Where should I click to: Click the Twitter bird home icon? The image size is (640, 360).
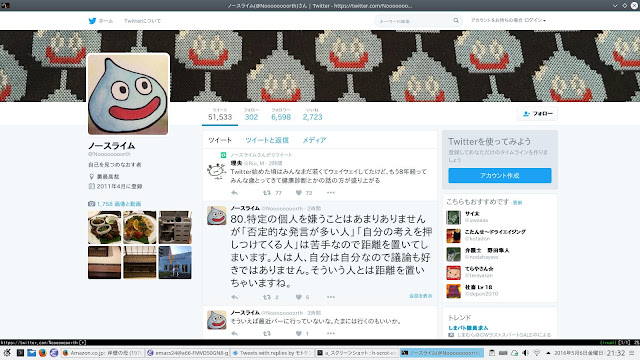tap(93, 20)
